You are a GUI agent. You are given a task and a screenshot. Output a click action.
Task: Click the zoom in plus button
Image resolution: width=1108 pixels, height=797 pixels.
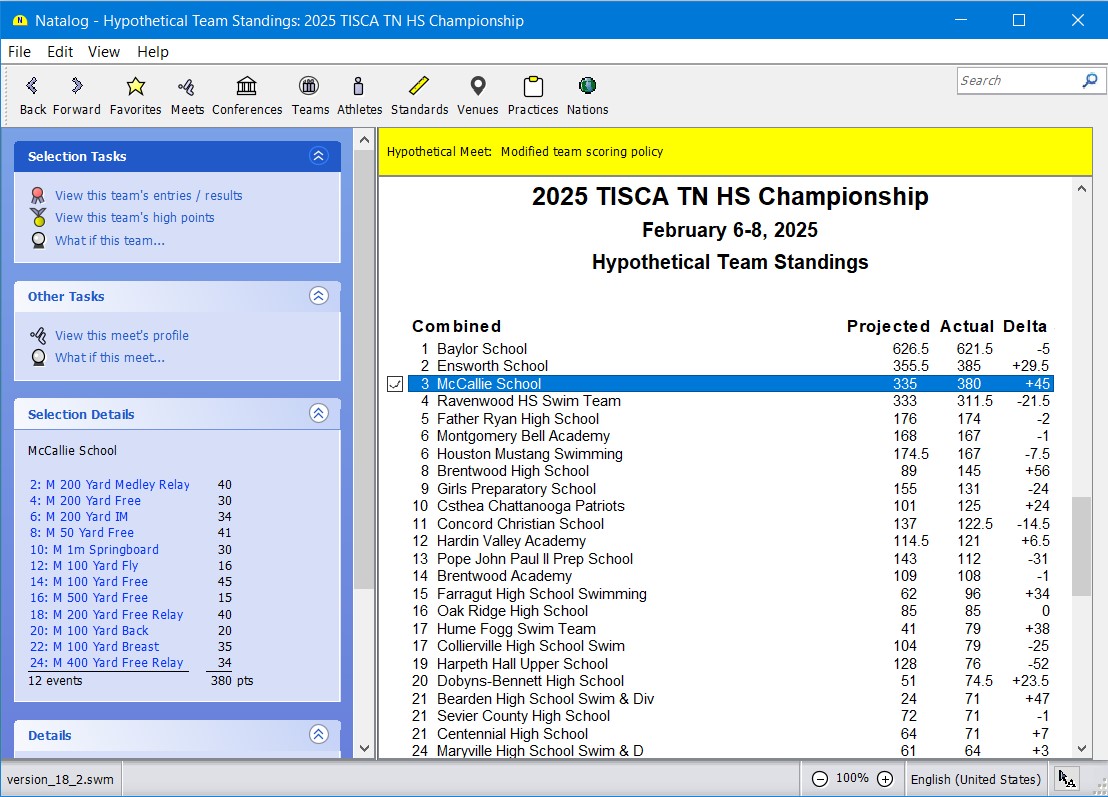click(x=885, y=779)
